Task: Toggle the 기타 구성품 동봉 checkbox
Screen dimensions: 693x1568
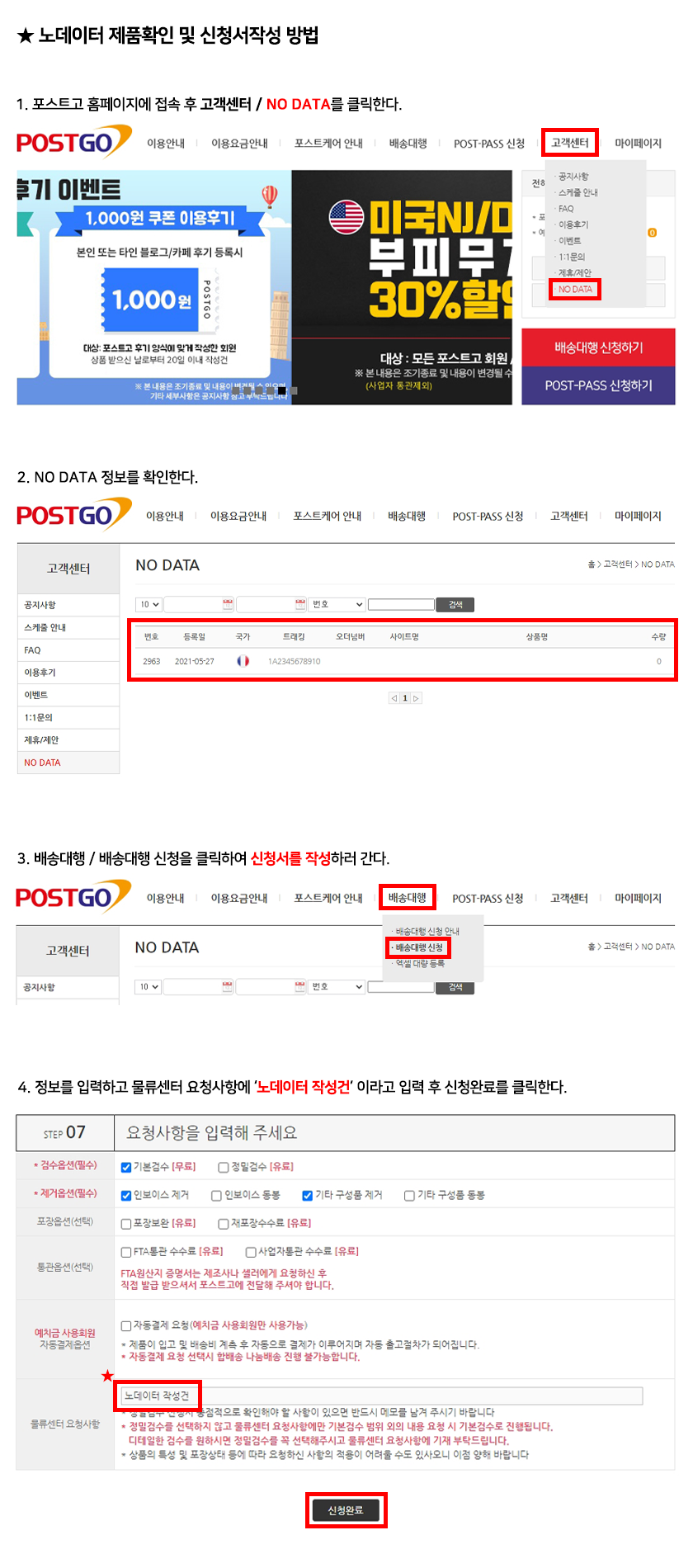Action: (x=409, y=1195)
